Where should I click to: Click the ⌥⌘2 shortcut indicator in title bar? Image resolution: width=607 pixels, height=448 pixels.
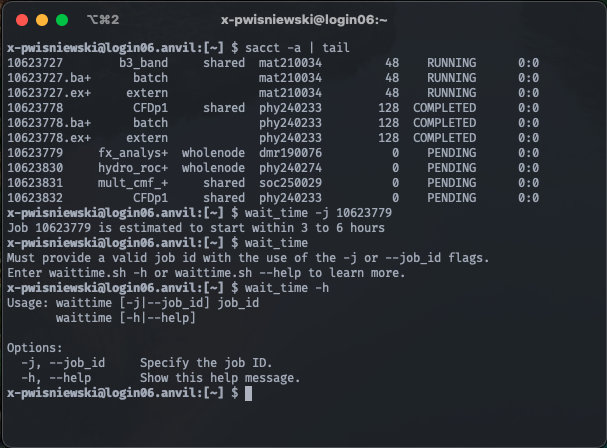(103, 19)
